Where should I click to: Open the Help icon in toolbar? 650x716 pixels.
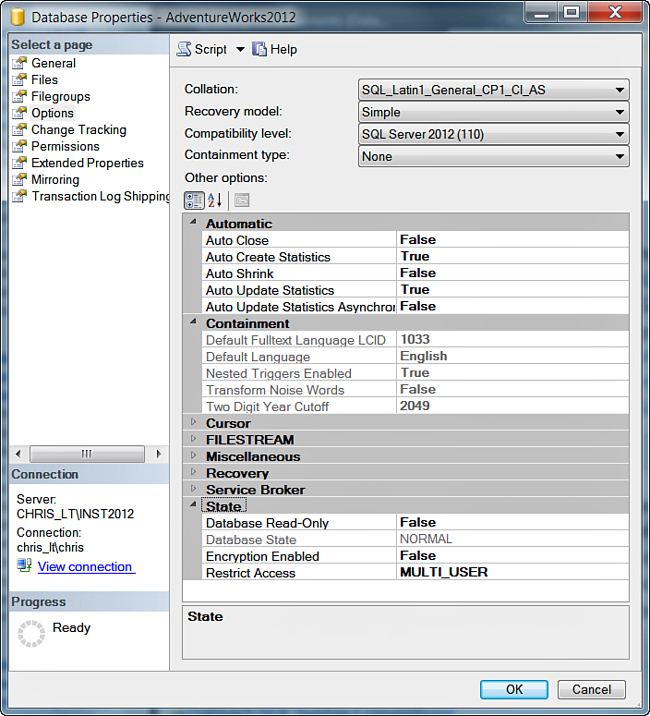coord(260,49)
